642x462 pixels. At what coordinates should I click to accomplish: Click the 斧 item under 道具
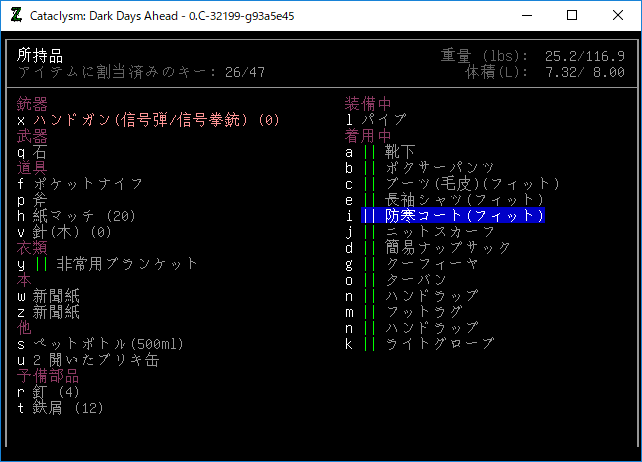[x=39, y=200]
